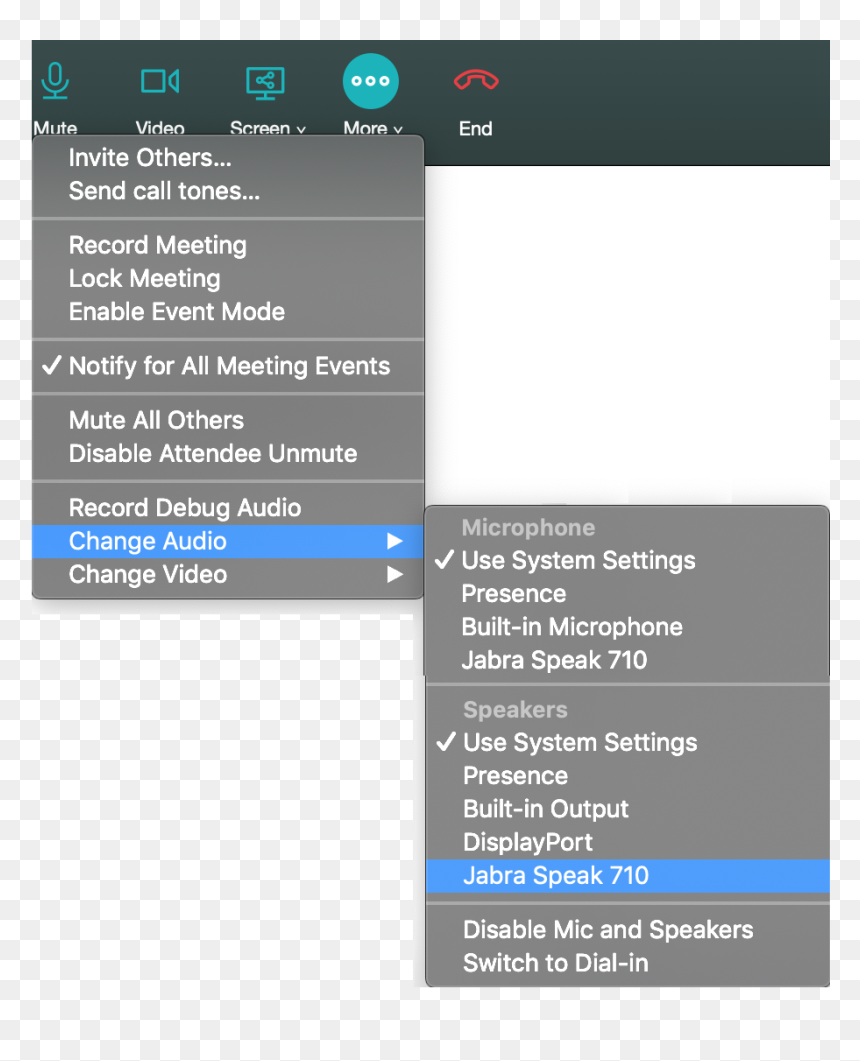The width and height of the screenshot is (860, 1061).
Task: Toggle the Video camera icon
Action: pos(160,81)
